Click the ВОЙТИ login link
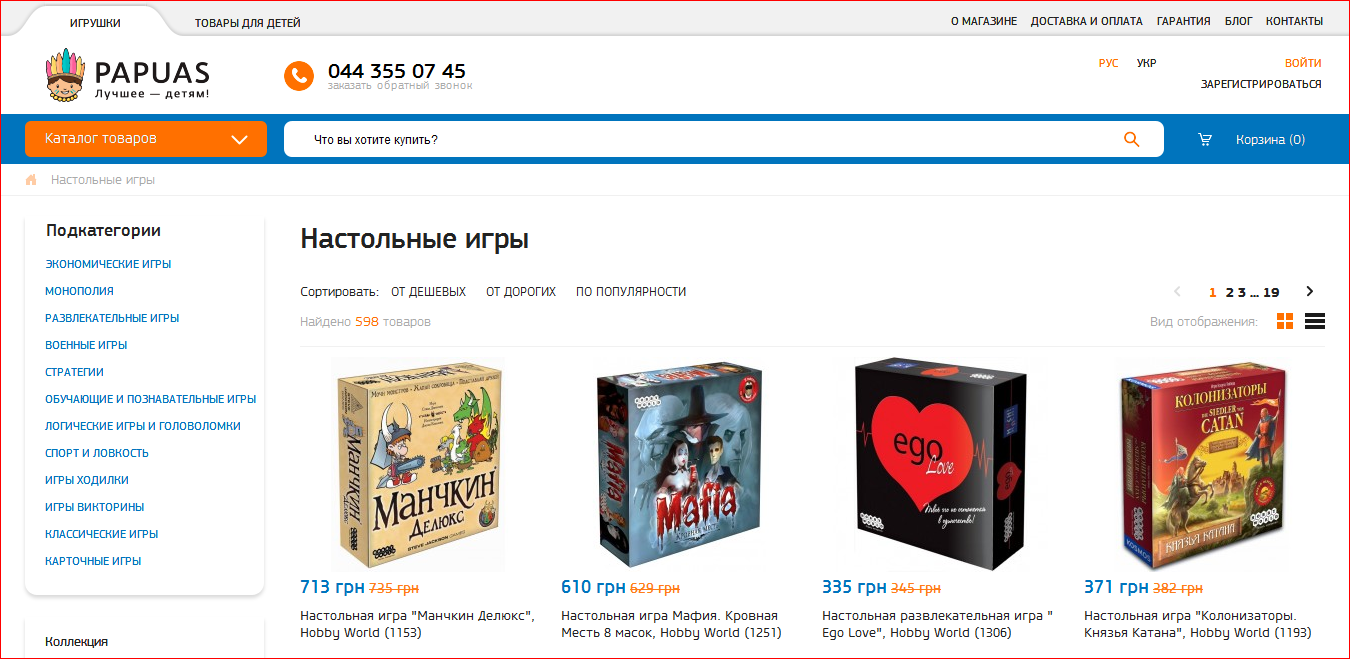Screen dimensions: 1350x659 point(1303,63)
